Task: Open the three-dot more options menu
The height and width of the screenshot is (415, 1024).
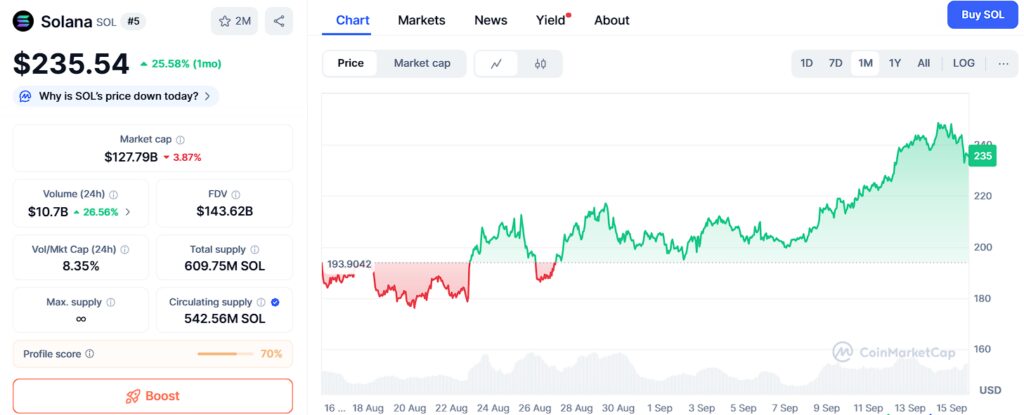Action: tap(1003, 63)
